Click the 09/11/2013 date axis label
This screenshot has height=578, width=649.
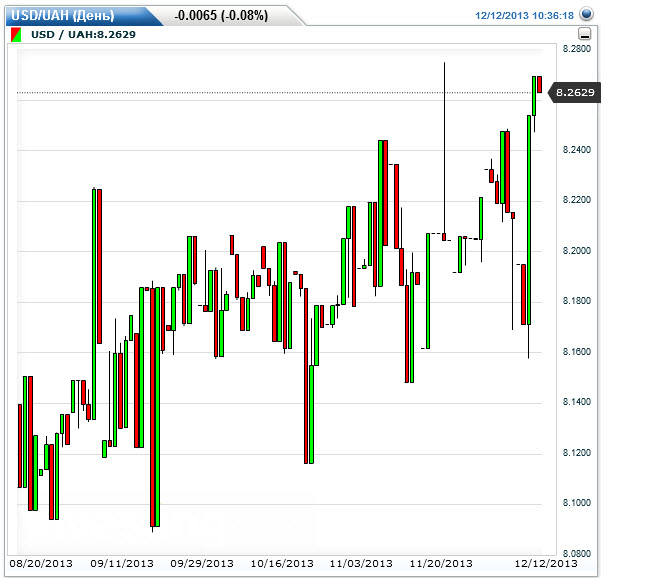tap(122, 564)
